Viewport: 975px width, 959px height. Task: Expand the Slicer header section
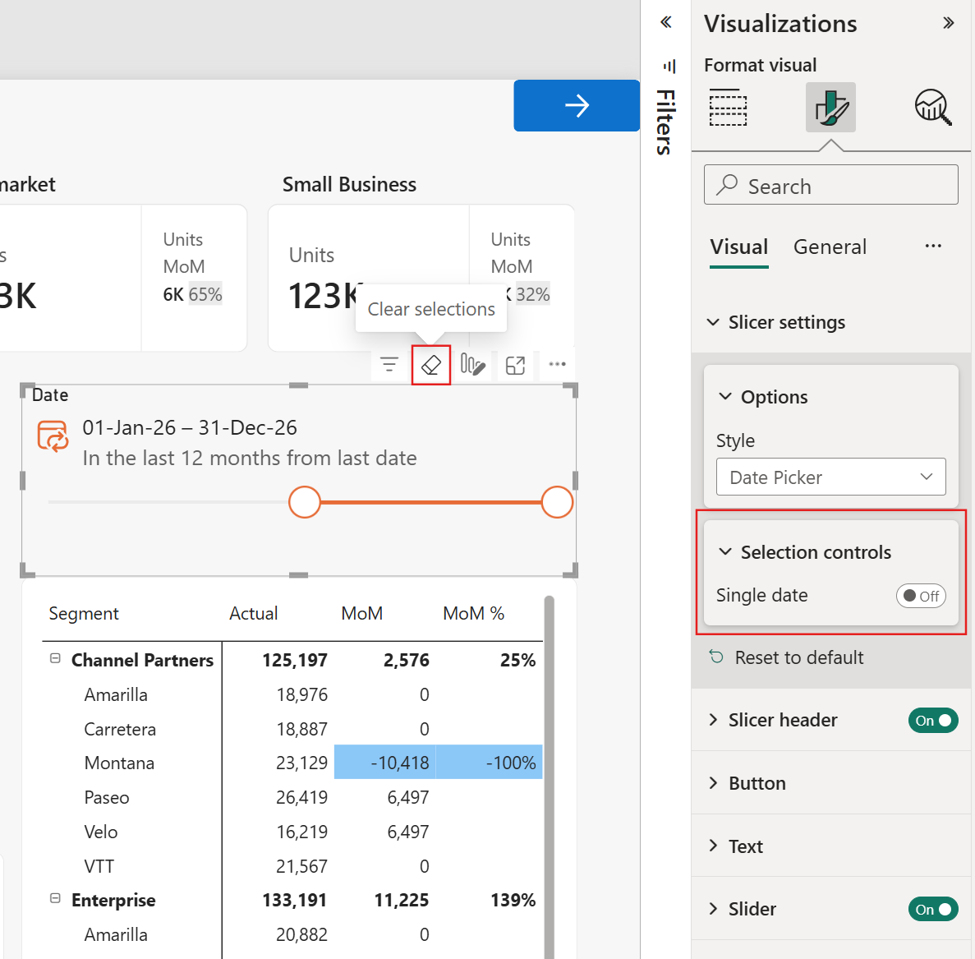tap(713, 720)
